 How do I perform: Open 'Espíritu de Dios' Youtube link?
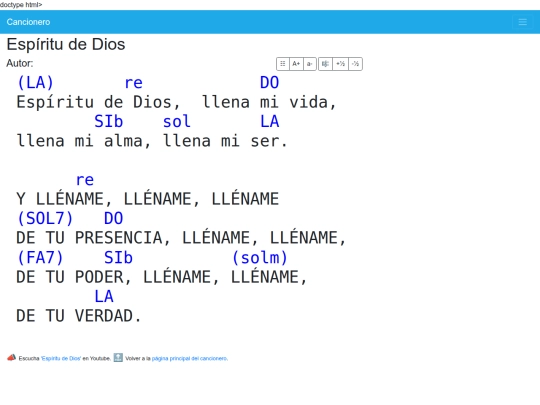click(61, 359)
